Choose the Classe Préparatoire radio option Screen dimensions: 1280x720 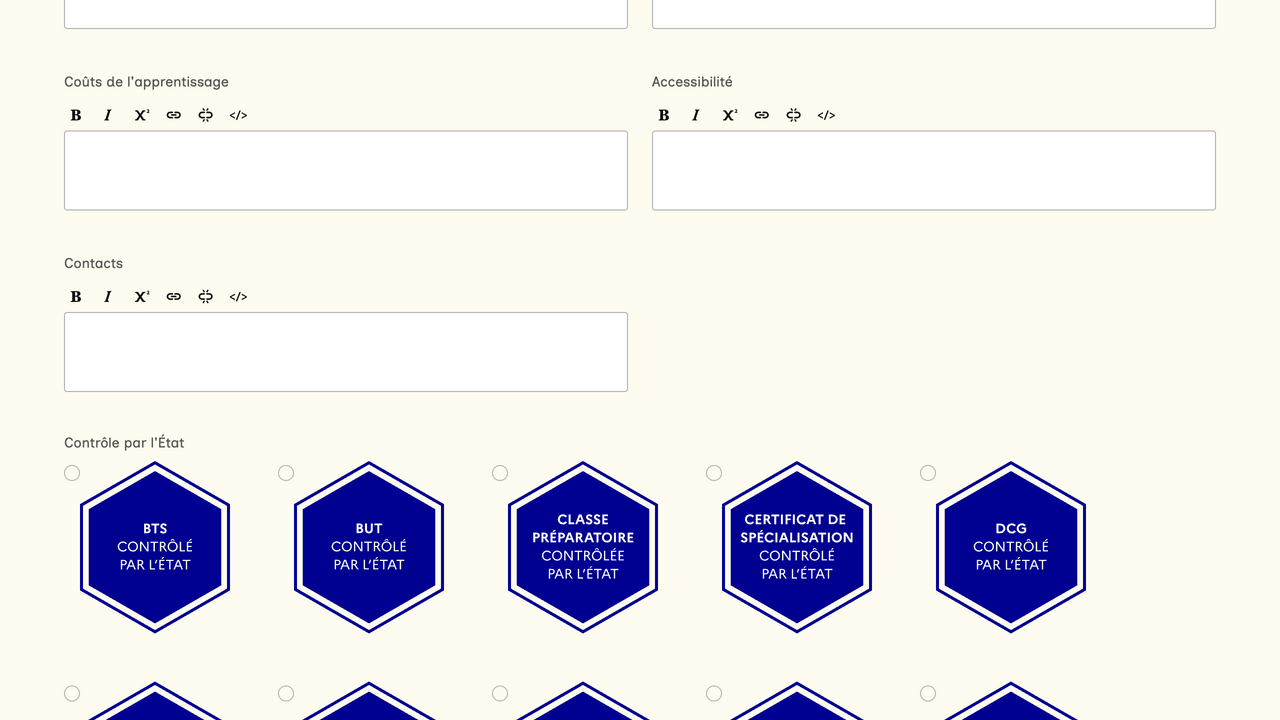500,473
